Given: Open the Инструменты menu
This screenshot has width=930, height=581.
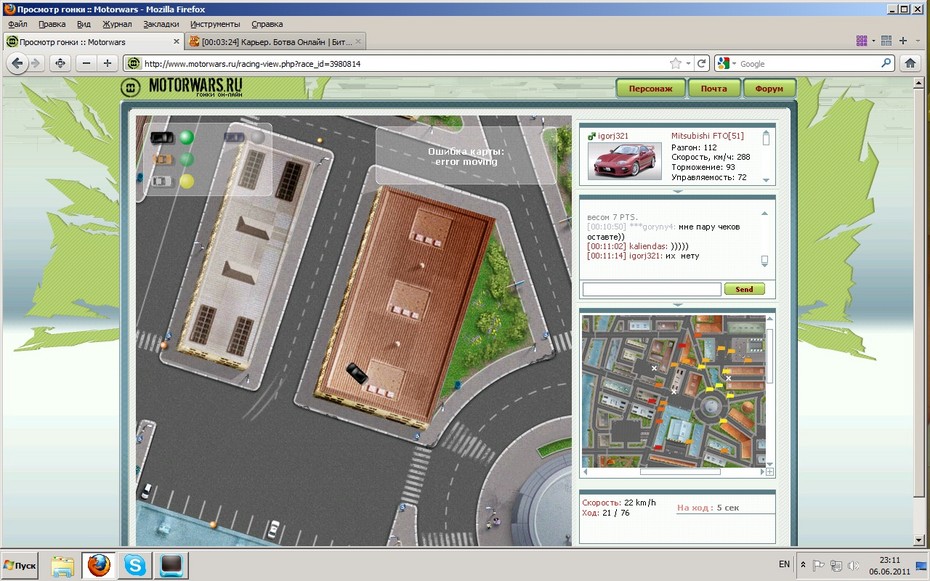Looking at the screenshot, I should (x=215, y=24).
